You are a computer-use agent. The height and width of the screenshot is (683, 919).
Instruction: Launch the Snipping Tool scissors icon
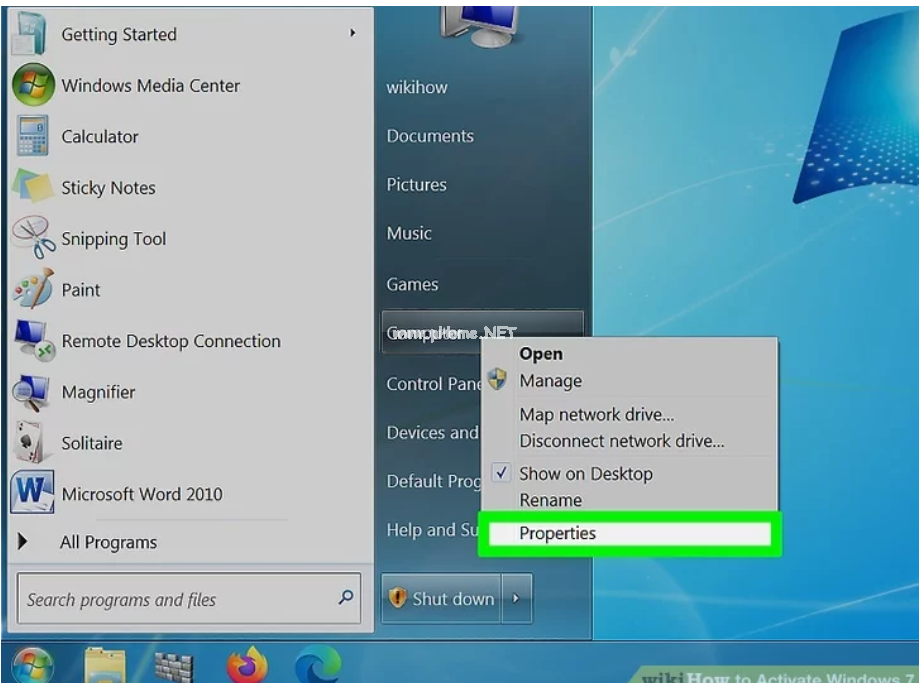click(x=32, y=239)
